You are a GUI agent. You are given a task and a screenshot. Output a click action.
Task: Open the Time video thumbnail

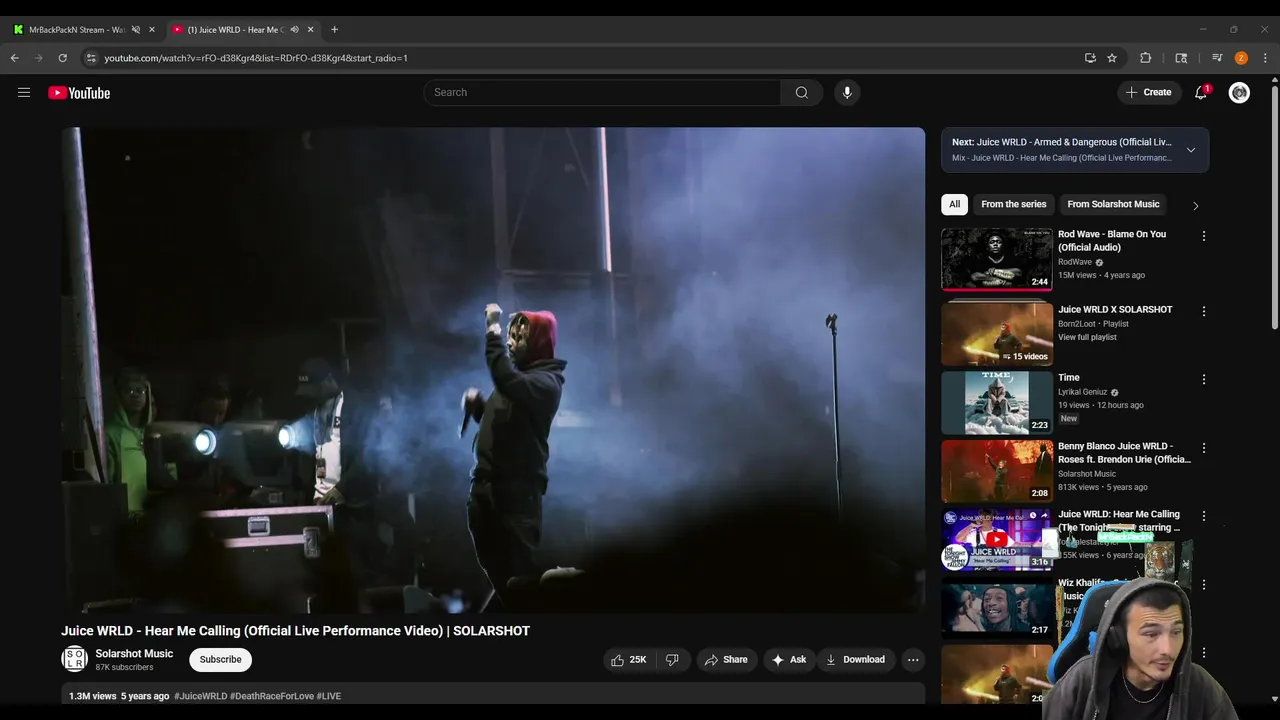point(997,402)
